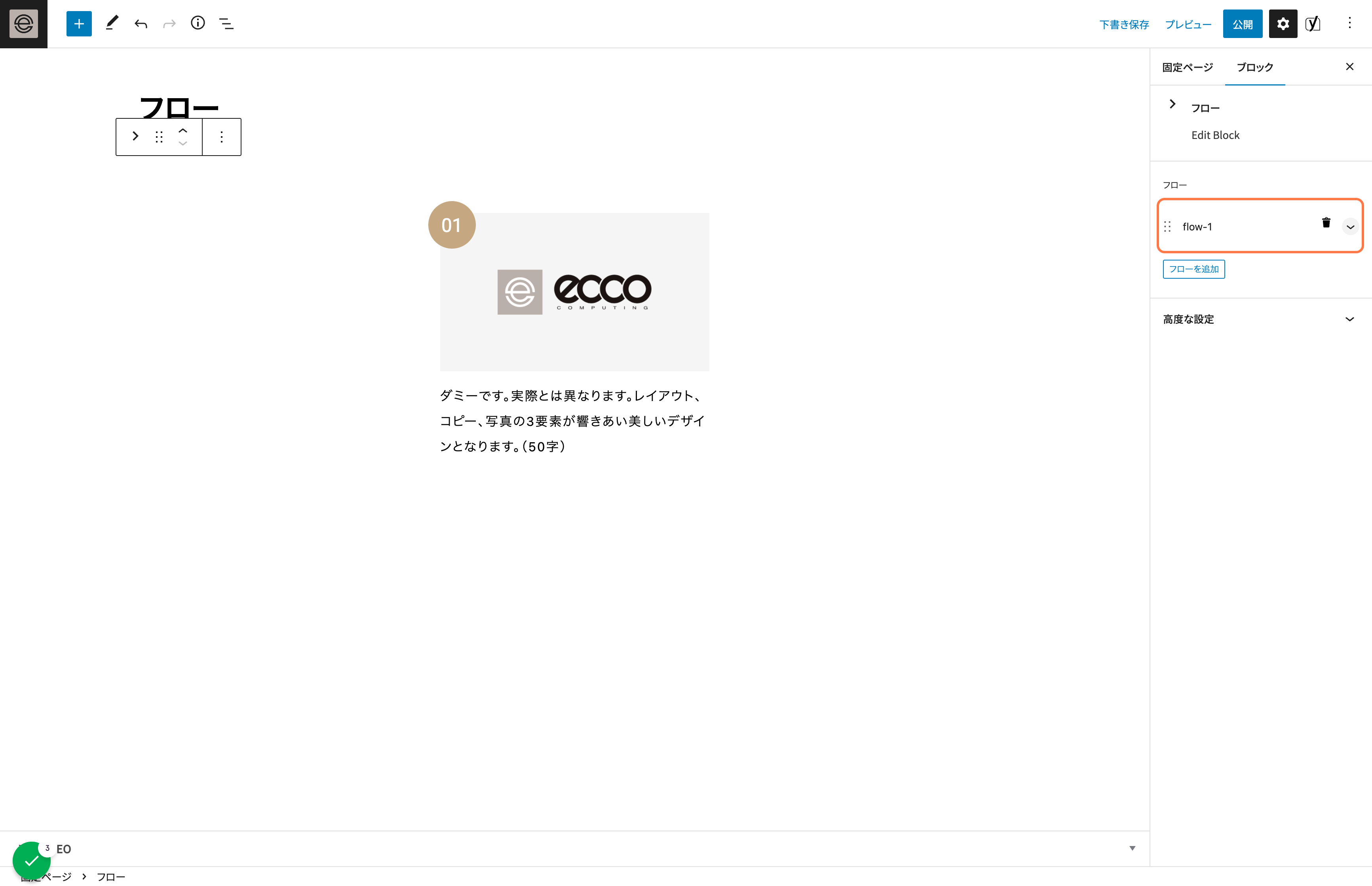Click the flow-1 drag handle

pos(1167,227)
